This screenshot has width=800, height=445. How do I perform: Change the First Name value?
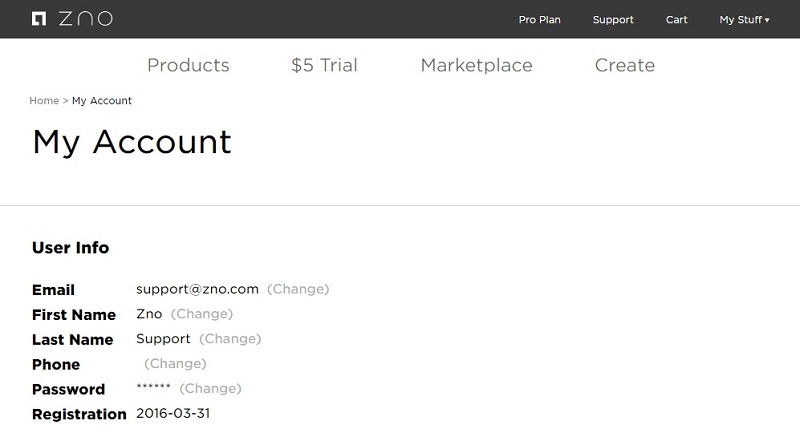tap(202, 314)
